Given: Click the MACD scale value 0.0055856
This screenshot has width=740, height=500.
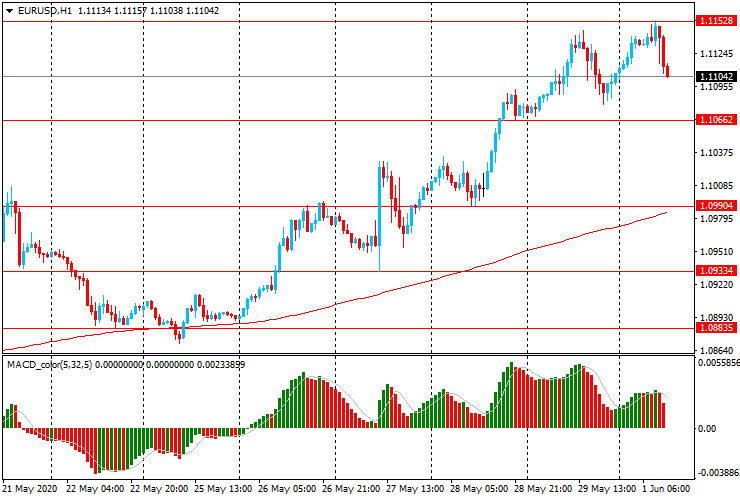Looking at the screenshot, I should [x=719, y=363].
